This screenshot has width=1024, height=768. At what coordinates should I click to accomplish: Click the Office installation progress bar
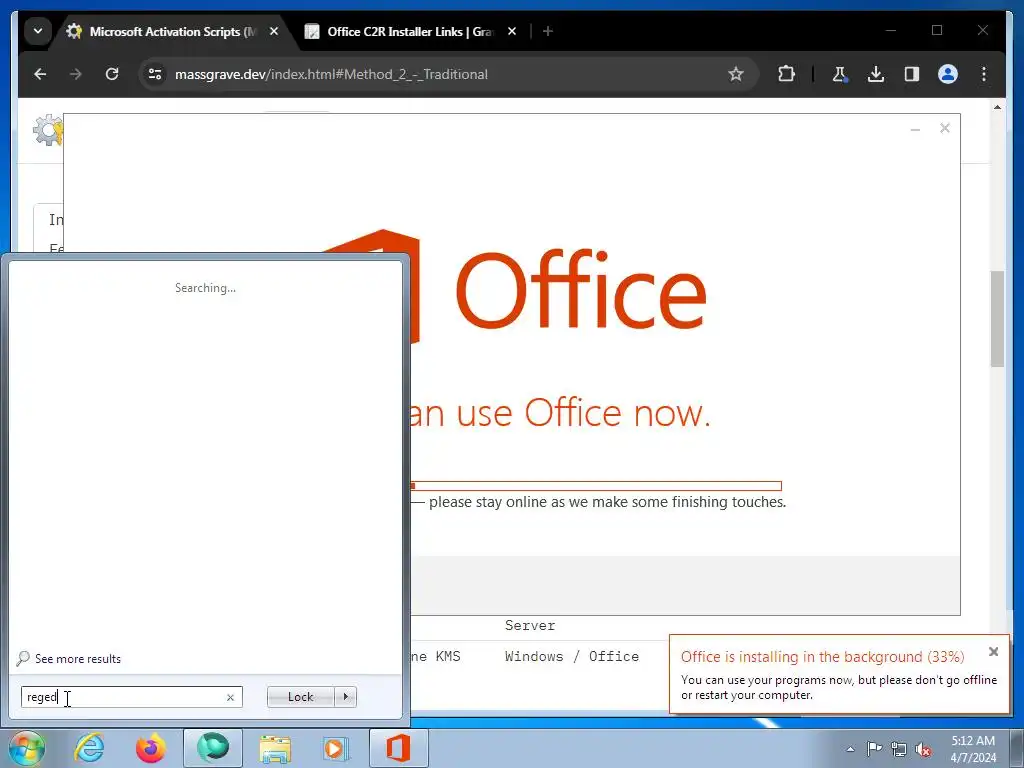pos(596,486)
